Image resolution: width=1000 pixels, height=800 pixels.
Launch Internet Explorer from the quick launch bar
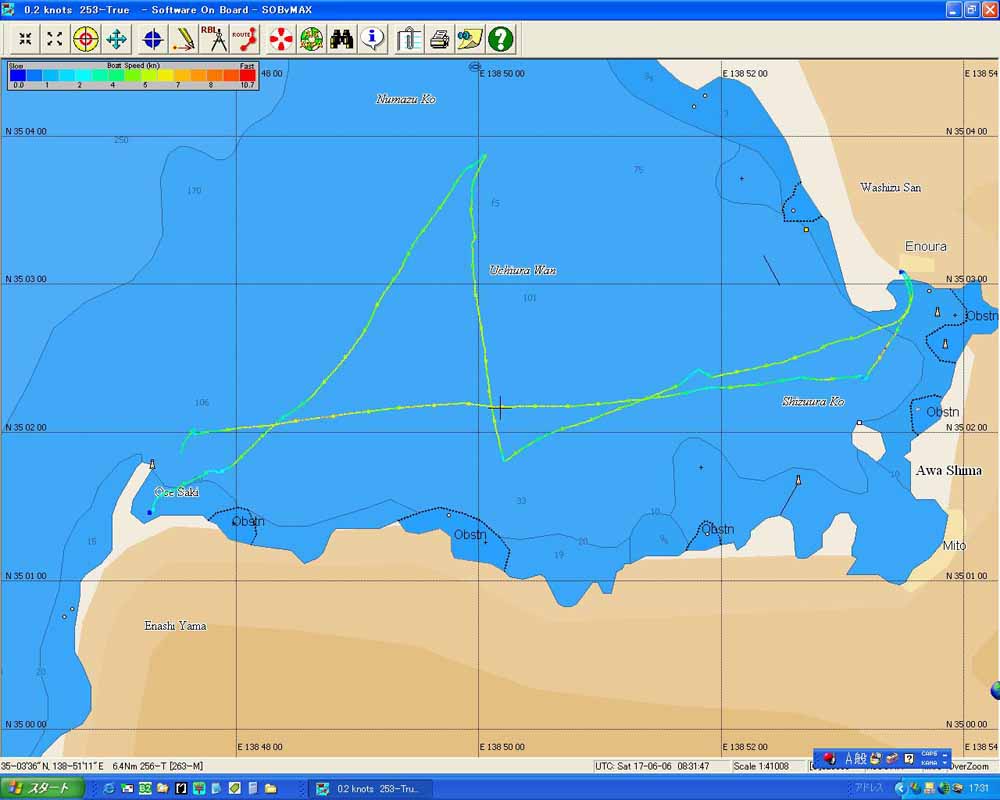point(108,789)
